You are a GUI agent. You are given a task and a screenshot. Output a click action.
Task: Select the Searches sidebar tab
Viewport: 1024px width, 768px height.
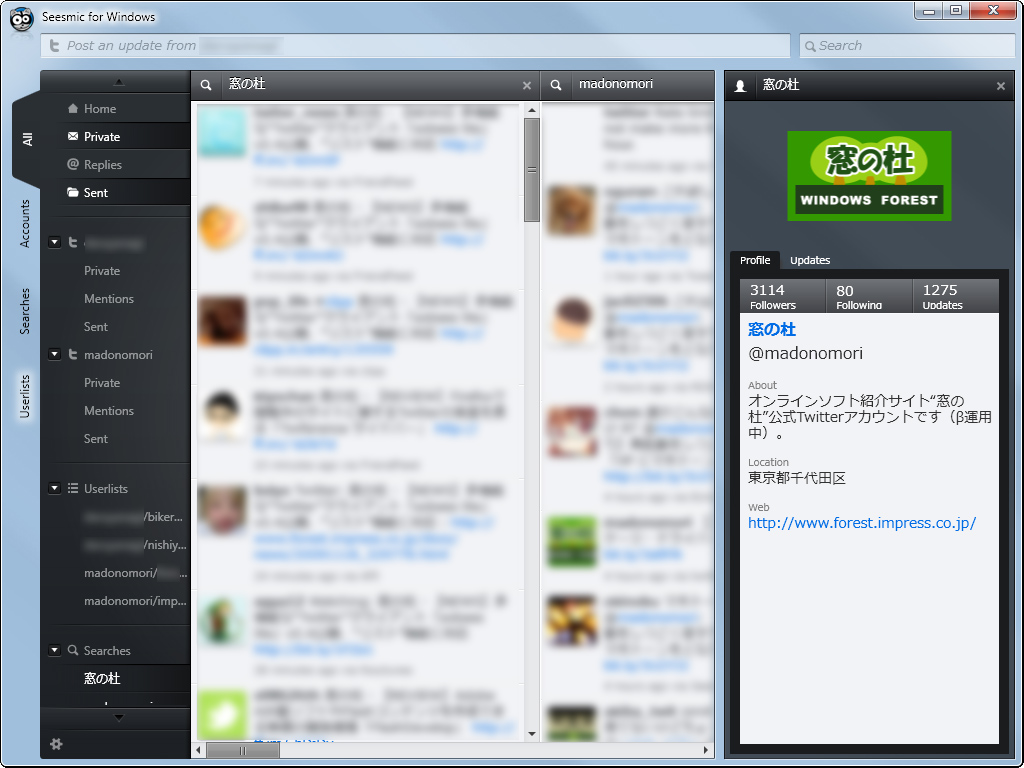click(x=25, y=302)
